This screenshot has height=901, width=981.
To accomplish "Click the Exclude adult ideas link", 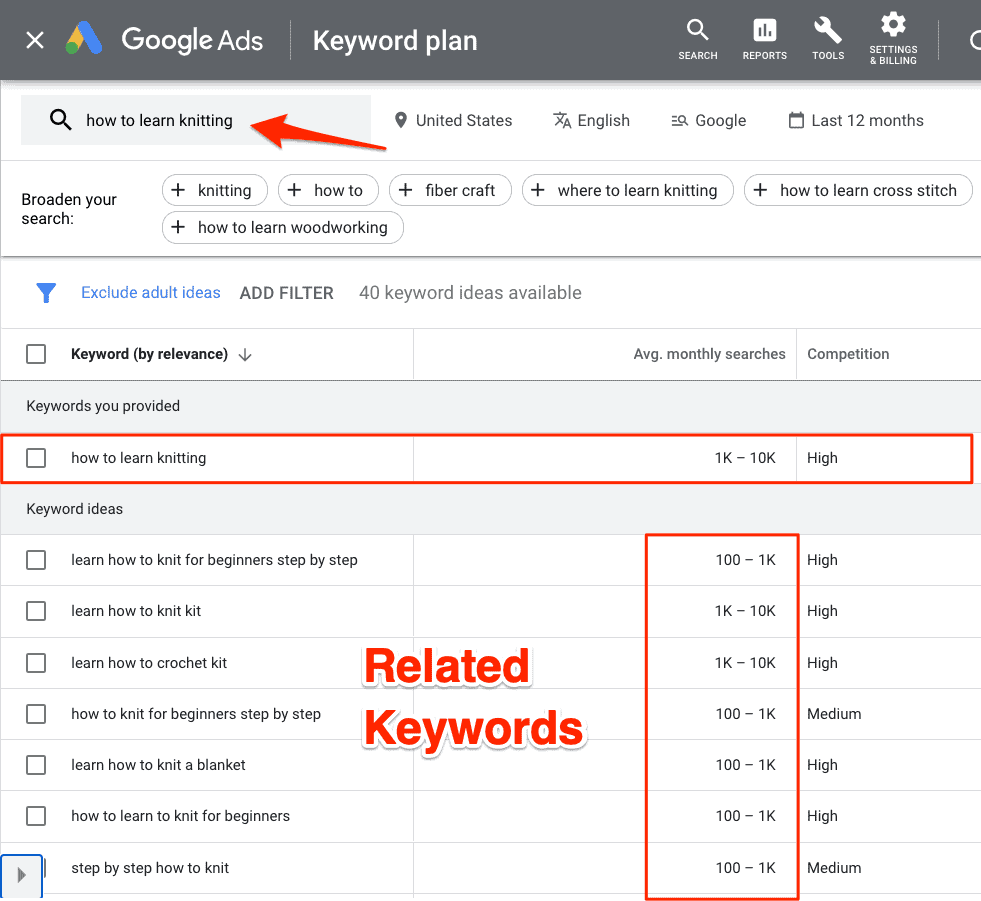I will click(x=151, y=293).
